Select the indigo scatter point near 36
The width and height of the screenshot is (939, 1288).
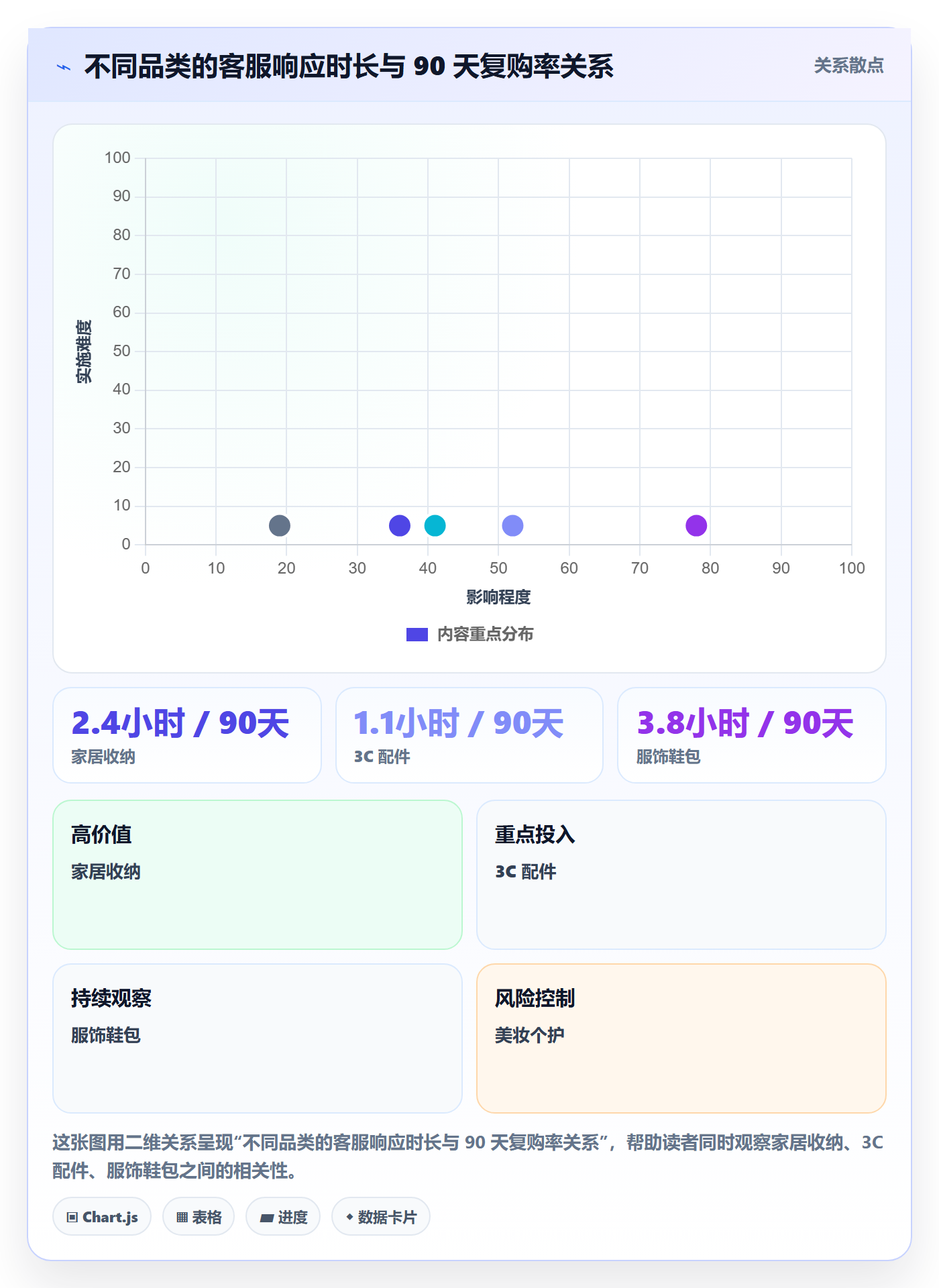pyautogui.click(x=400, y=525)
